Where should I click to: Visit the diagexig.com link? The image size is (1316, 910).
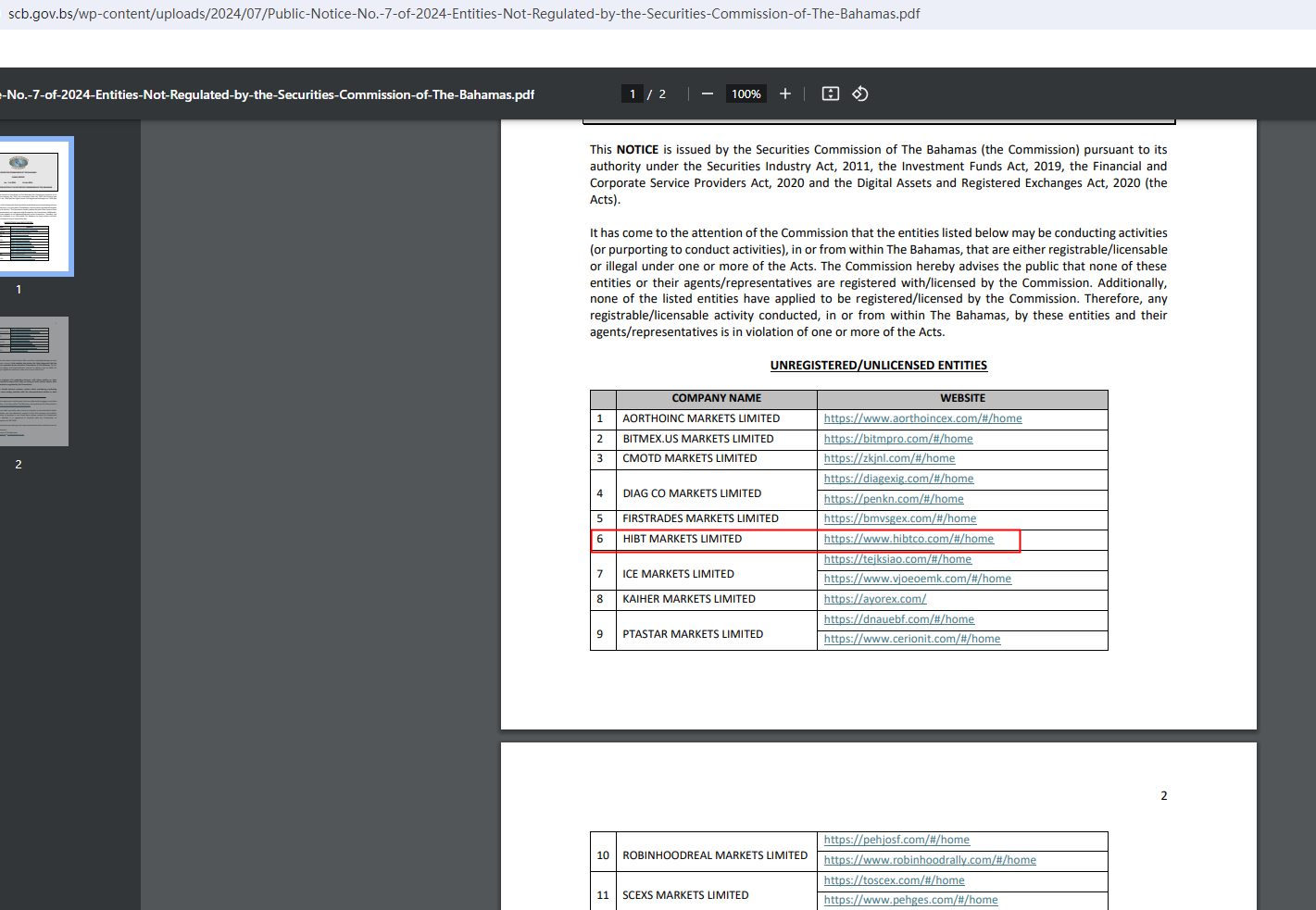pyautogui.click(x=898, y=479)
